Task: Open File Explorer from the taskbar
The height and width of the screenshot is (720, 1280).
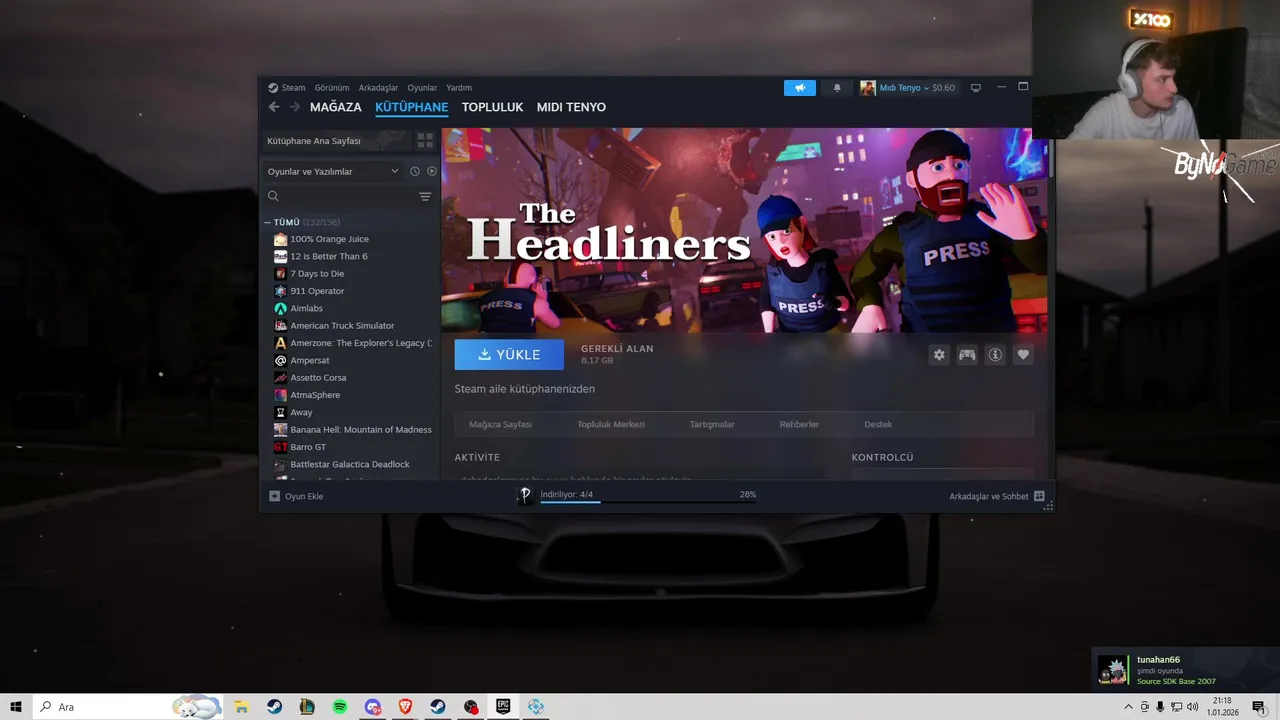Action: coord(241,707)
